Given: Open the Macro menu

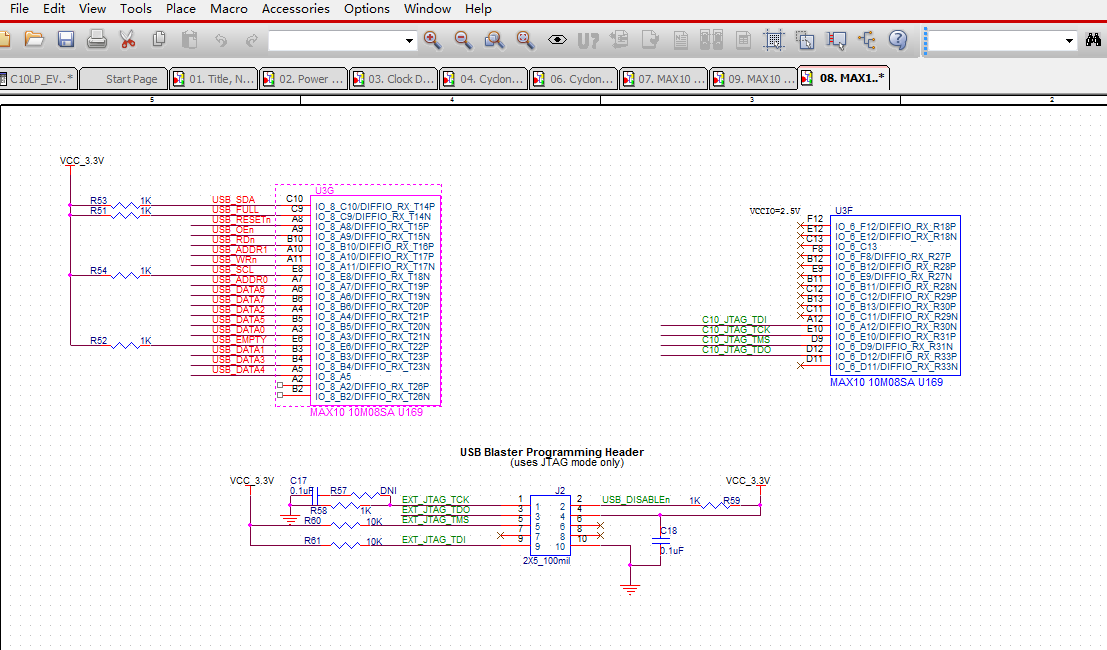Looking at the screenshot, I should pyautogui.click(x=229, y=8).
